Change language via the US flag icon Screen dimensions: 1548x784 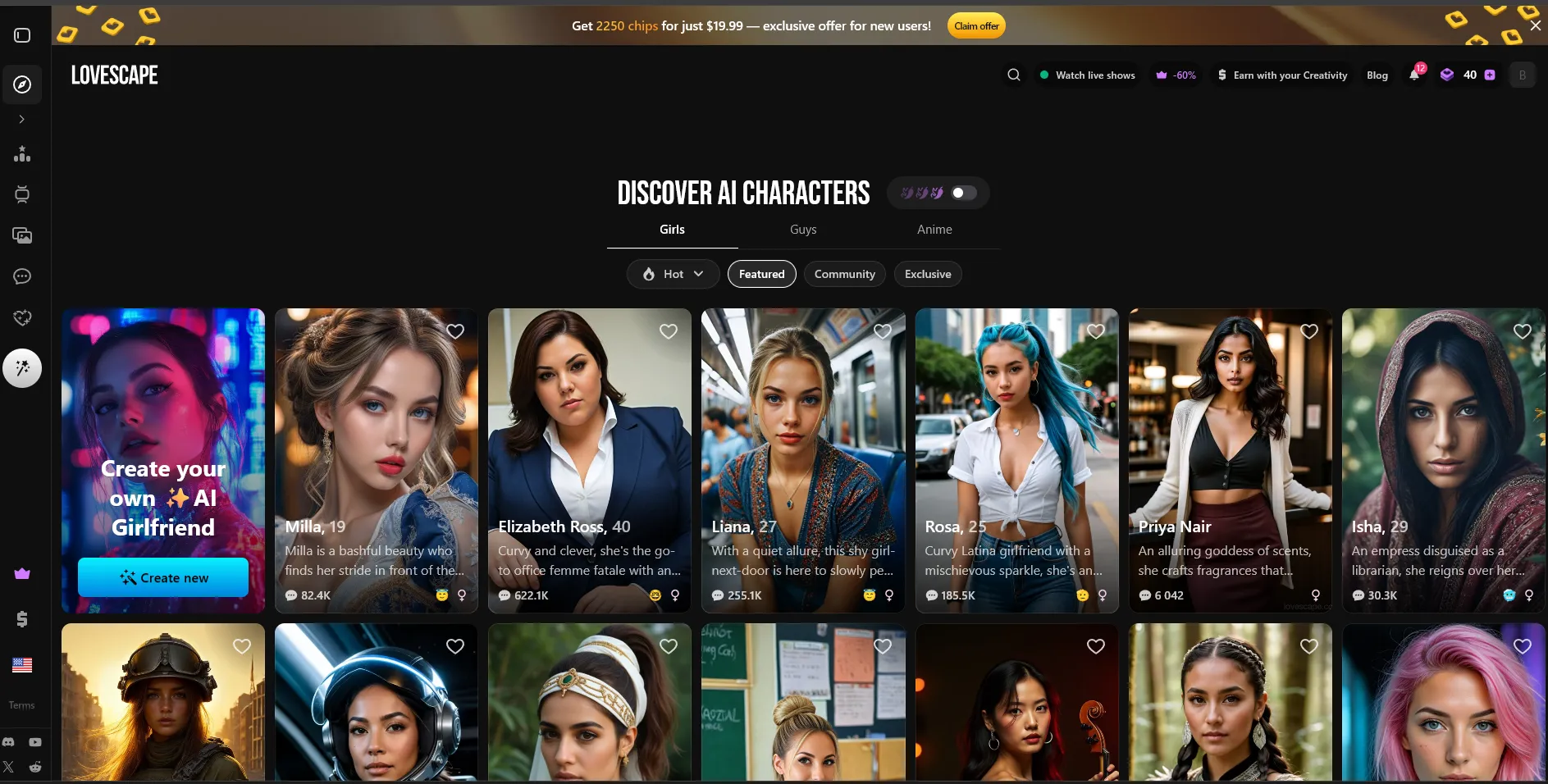pyautogui.click(x=22, y=665)
